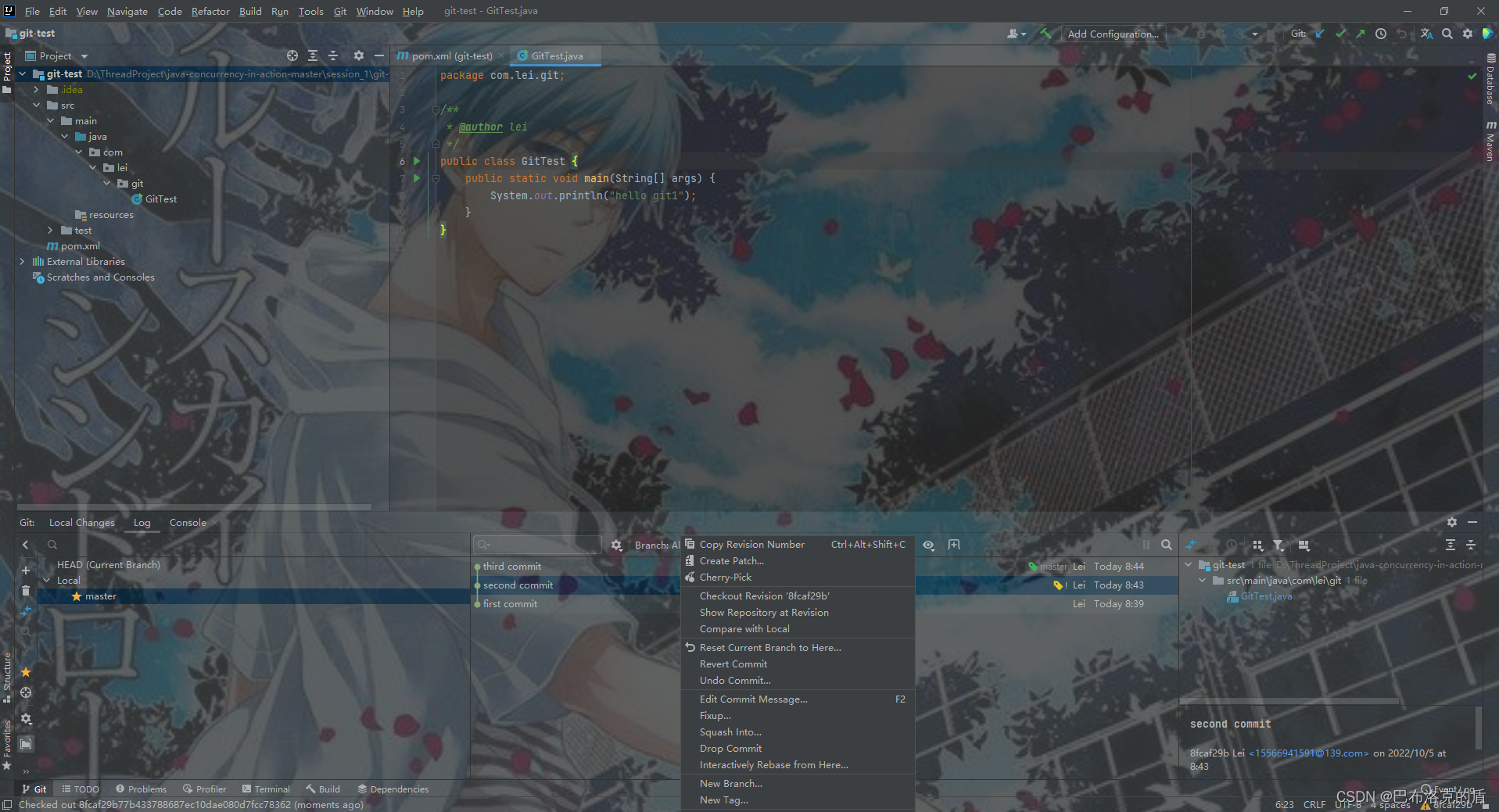Image resolution: width=1499 pixels, height=812 pixels.
Task: Choose Edit Commit Message entry
Action: pyautogui.click(x=798, y=699)
